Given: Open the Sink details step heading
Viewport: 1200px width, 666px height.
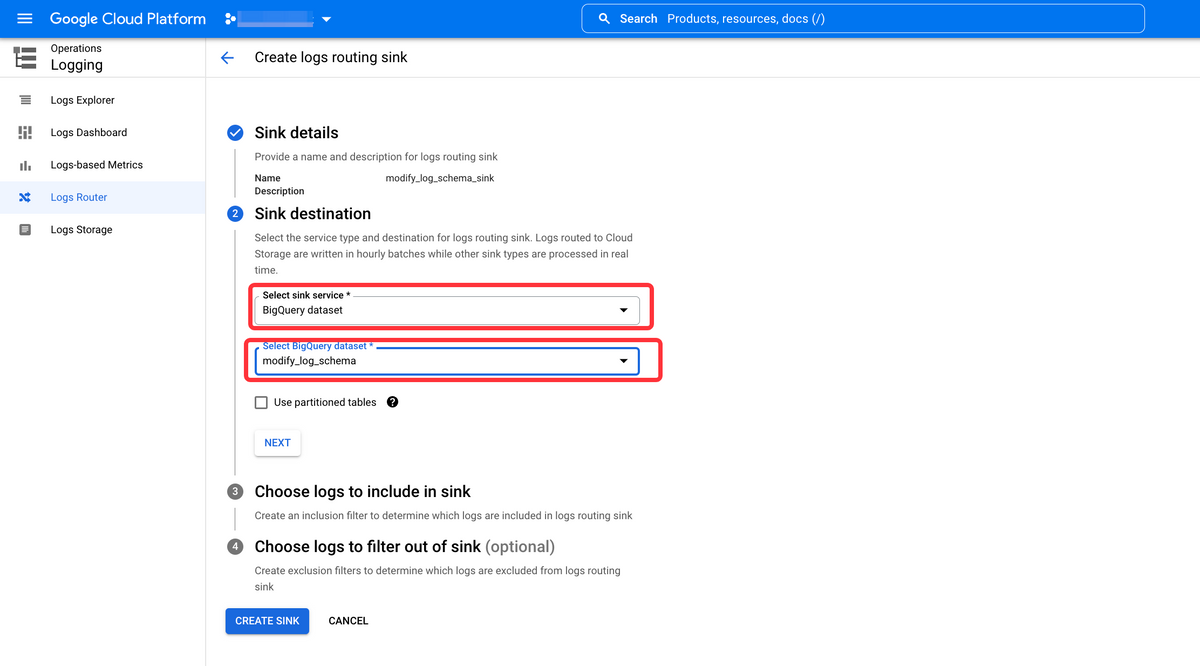Looking at the screenshot, I should click(x=296, y=133).
